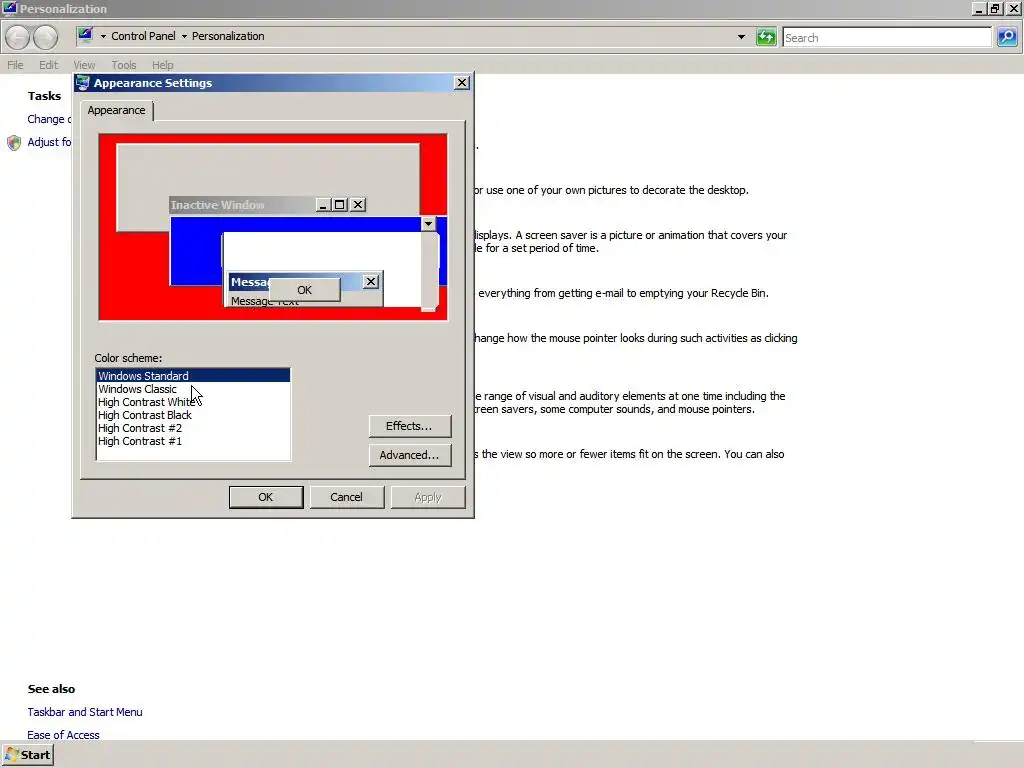Click the Appearance Settings title icon
This screenshot has height=768, width=1024.
82,83
